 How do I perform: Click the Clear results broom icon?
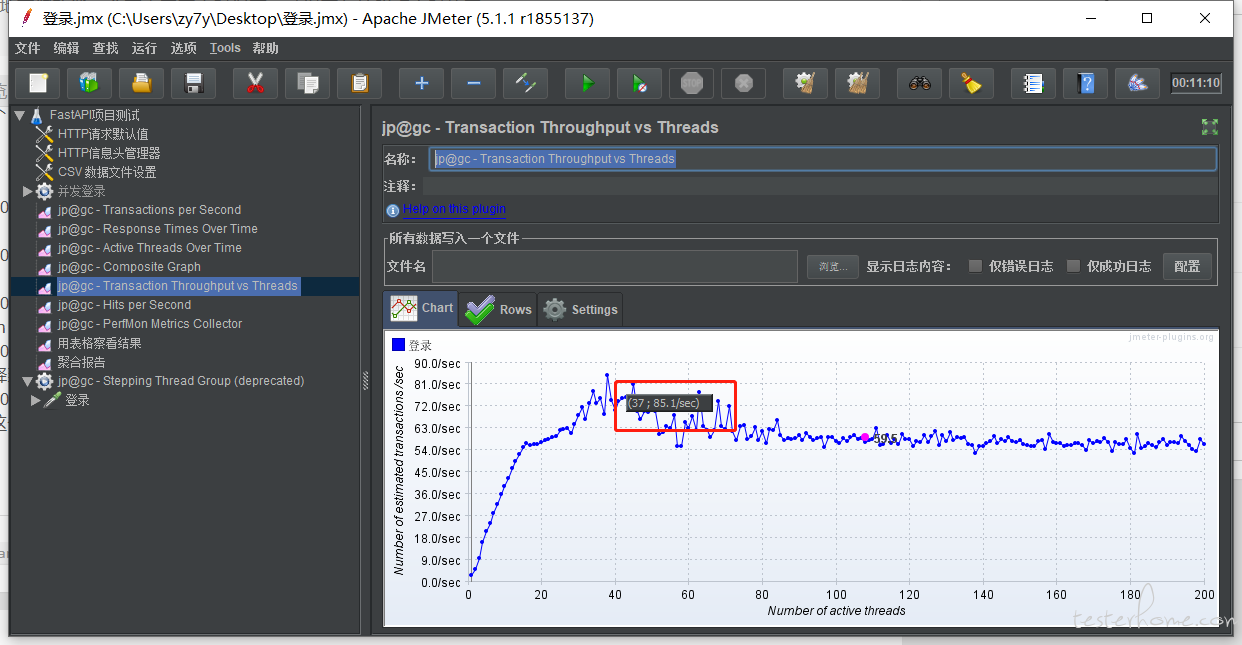[x=806, y=83]
